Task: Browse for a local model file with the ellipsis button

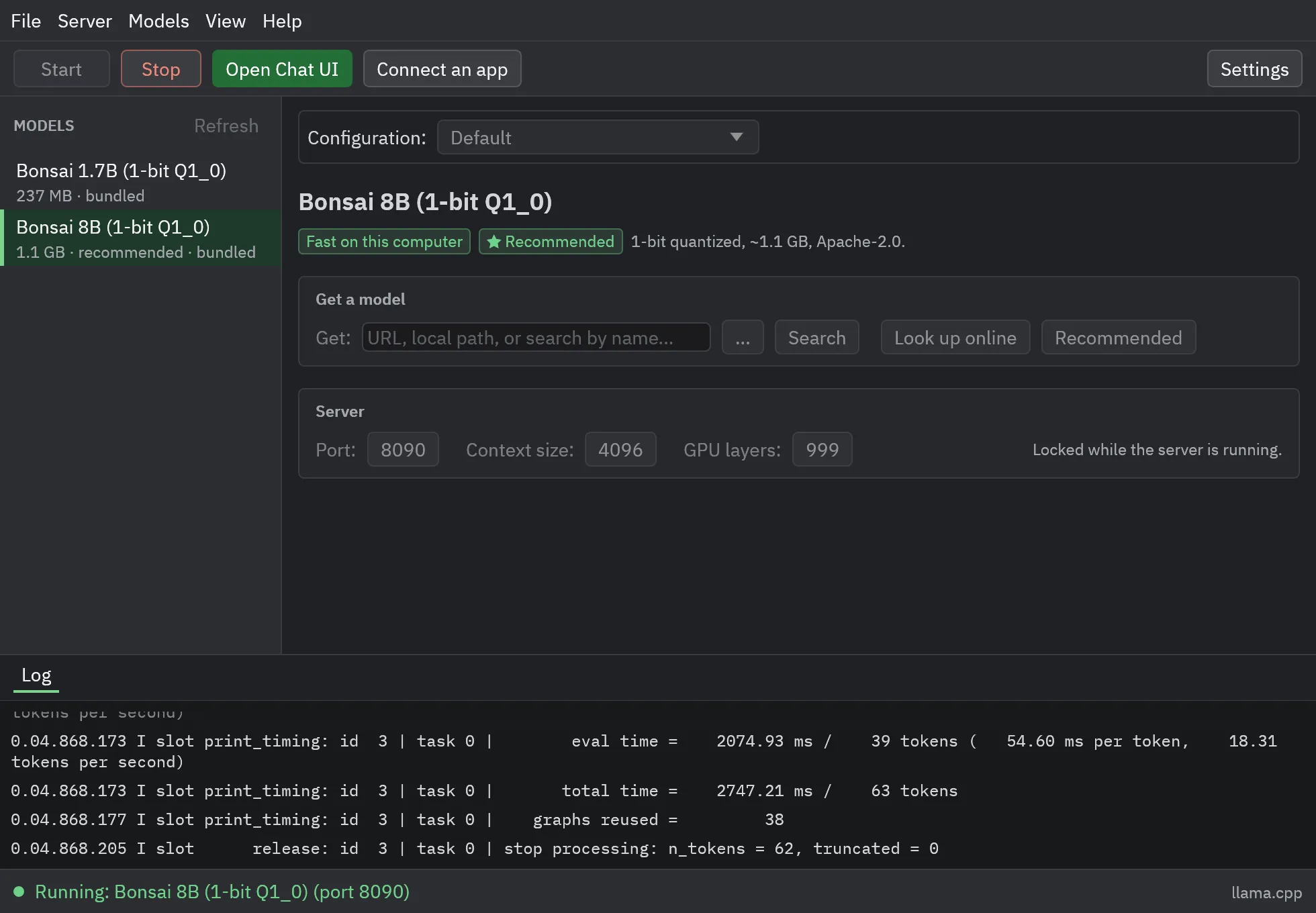Action: pos(743,337)
